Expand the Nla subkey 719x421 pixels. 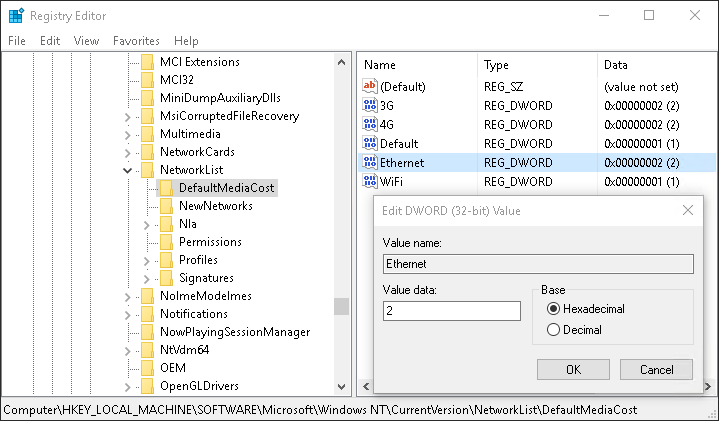coord(146,225)
